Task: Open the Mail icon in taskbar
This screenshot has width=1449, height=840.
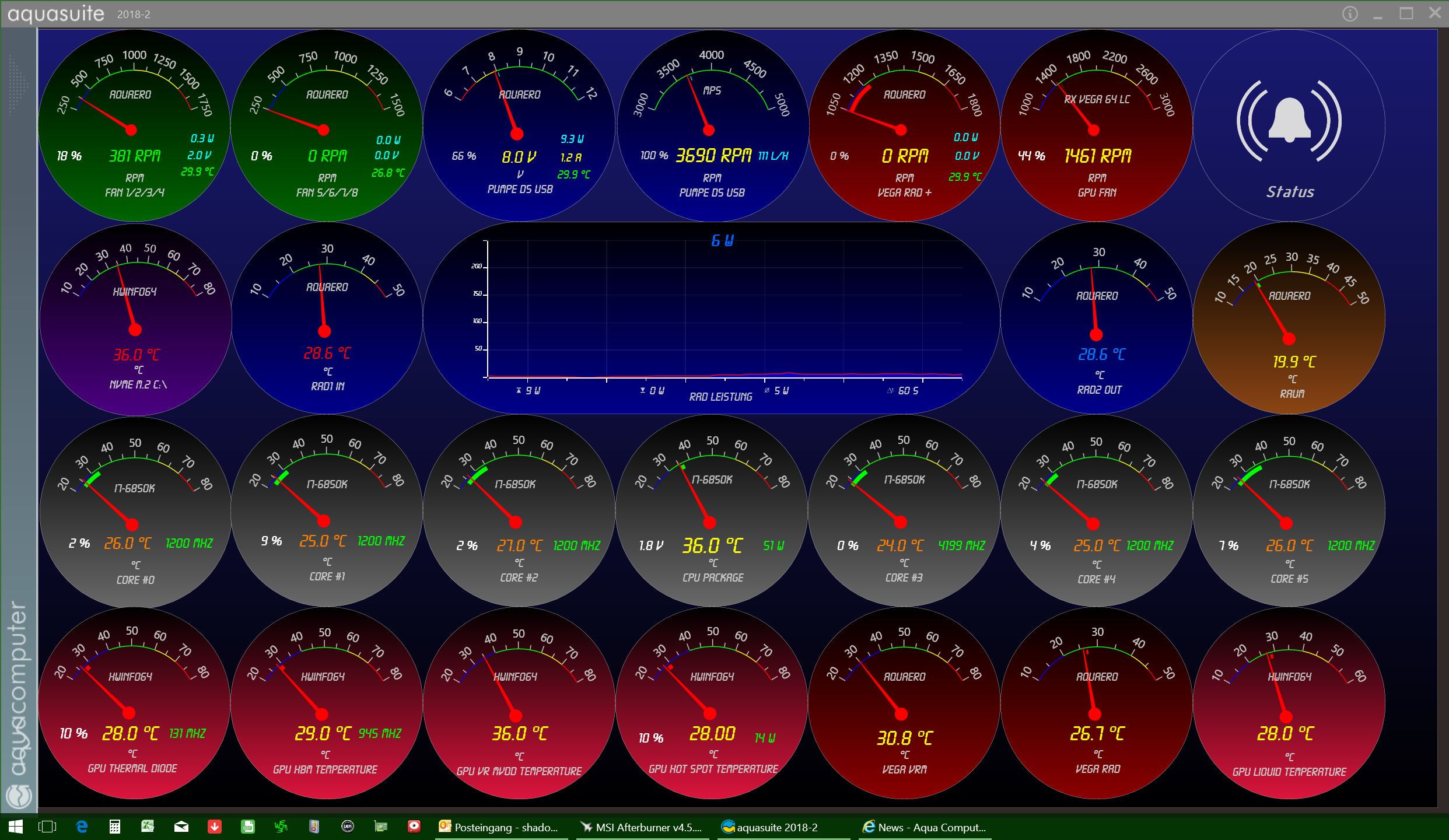Action: click(x=181, y=827)
